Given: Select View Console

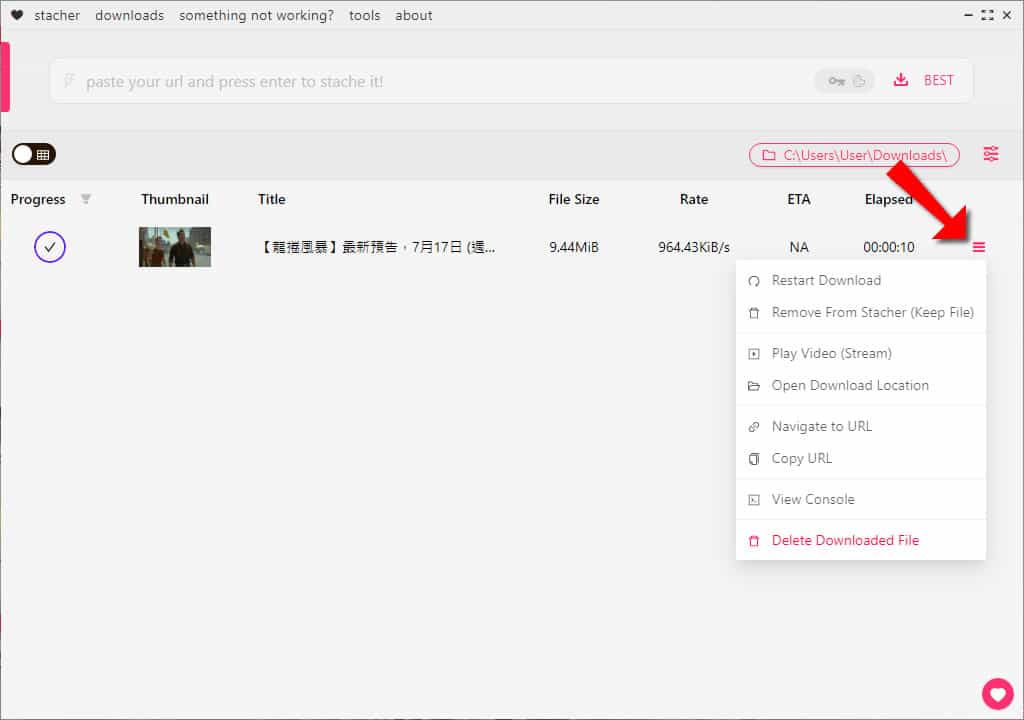Looking at the screenshot, I should coord(861,500).
